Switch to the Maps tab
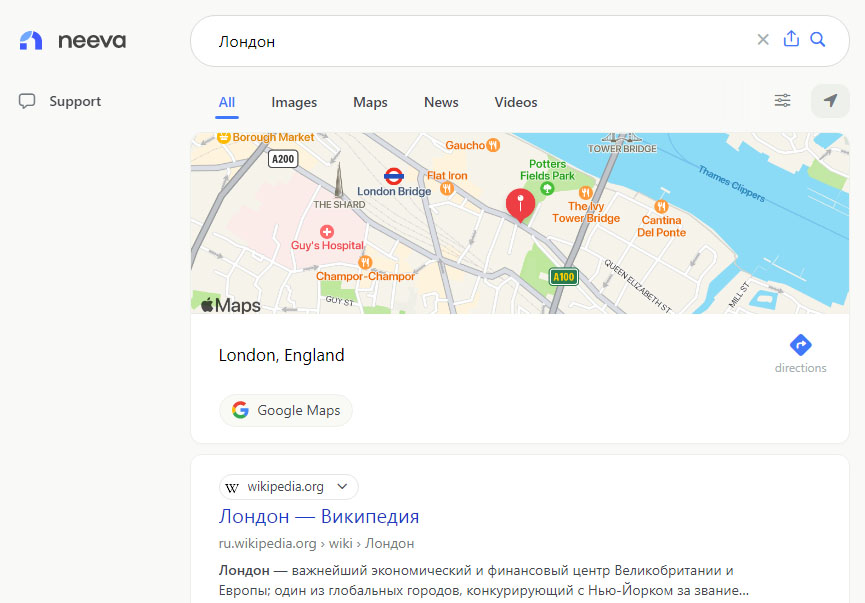This screenshot has width=865, height=603. tap(370, 103)
